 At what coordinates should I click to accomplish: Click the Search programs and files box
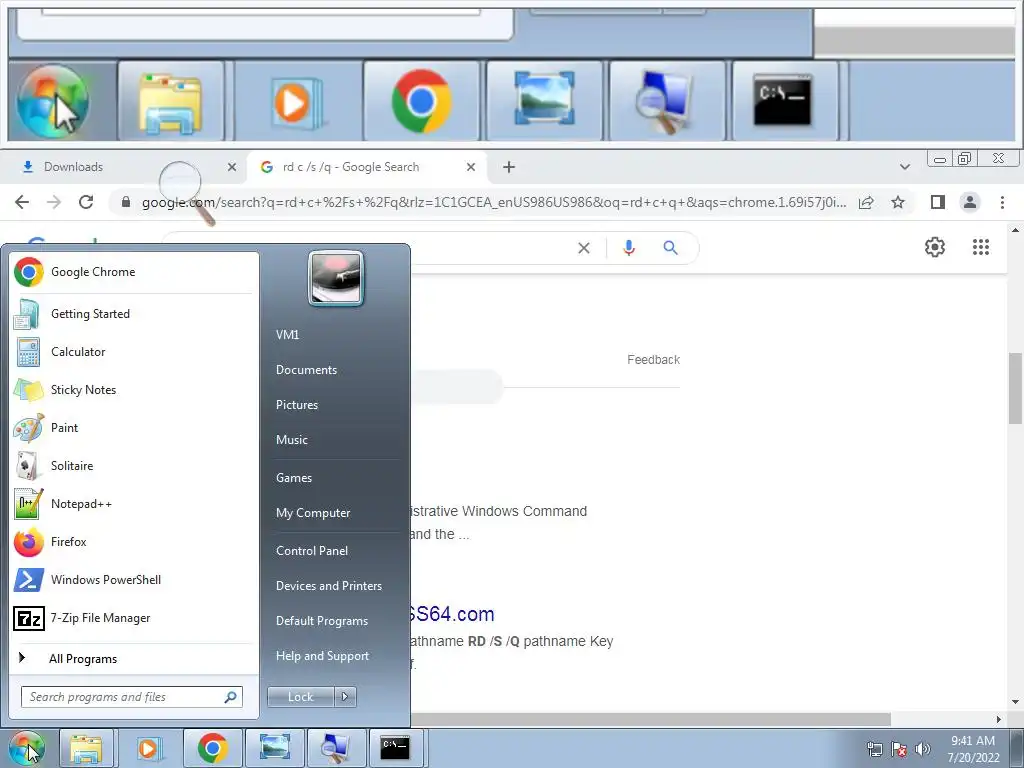131,697
